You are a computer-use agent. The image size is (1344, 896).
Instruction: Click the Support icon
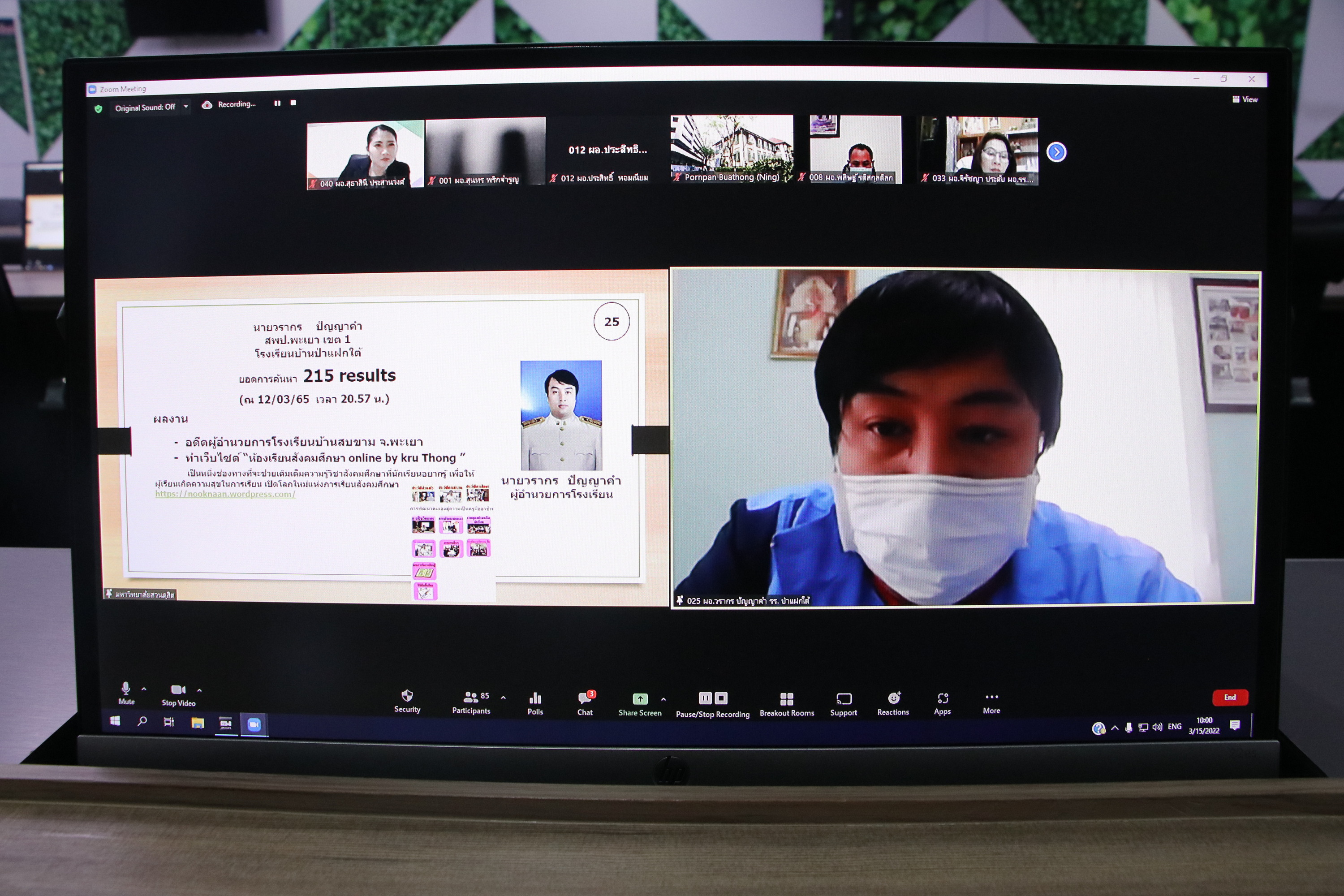coord(844,699)
